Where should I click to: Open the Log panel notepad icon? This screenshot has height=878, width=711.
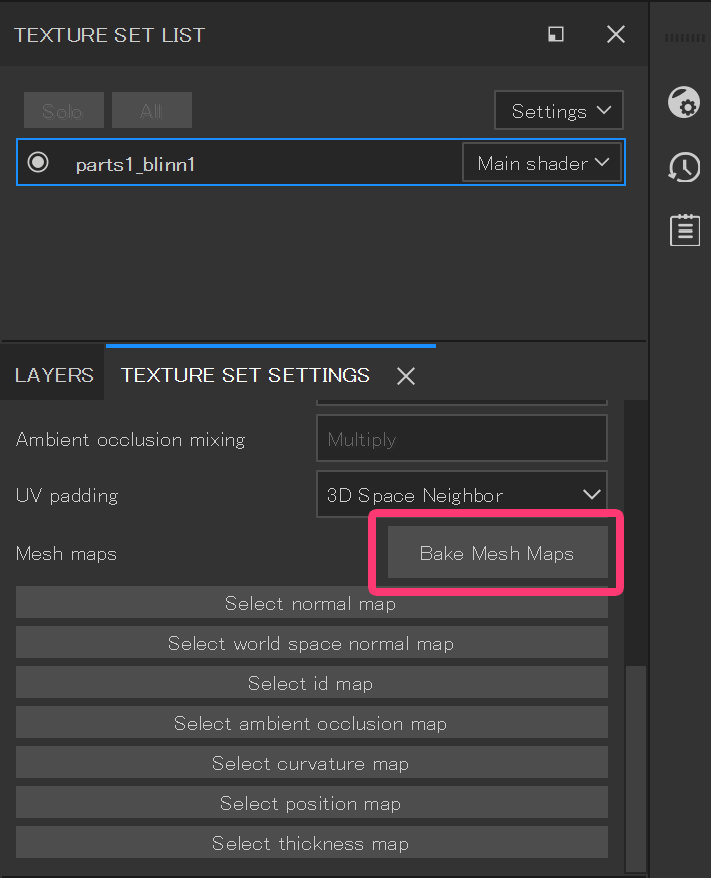pos(685,230)
